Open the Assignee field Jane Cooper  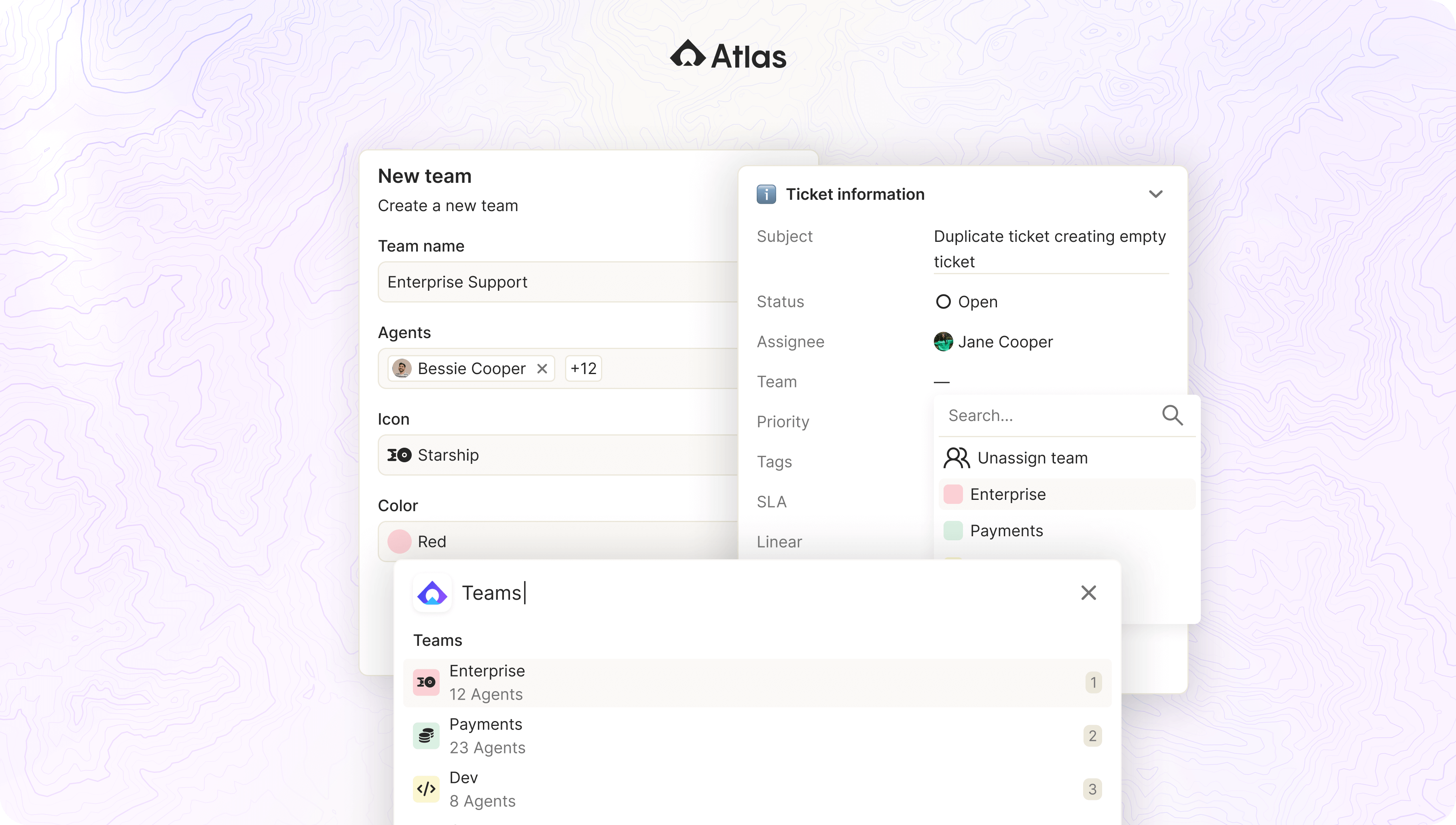coord(993,342)
